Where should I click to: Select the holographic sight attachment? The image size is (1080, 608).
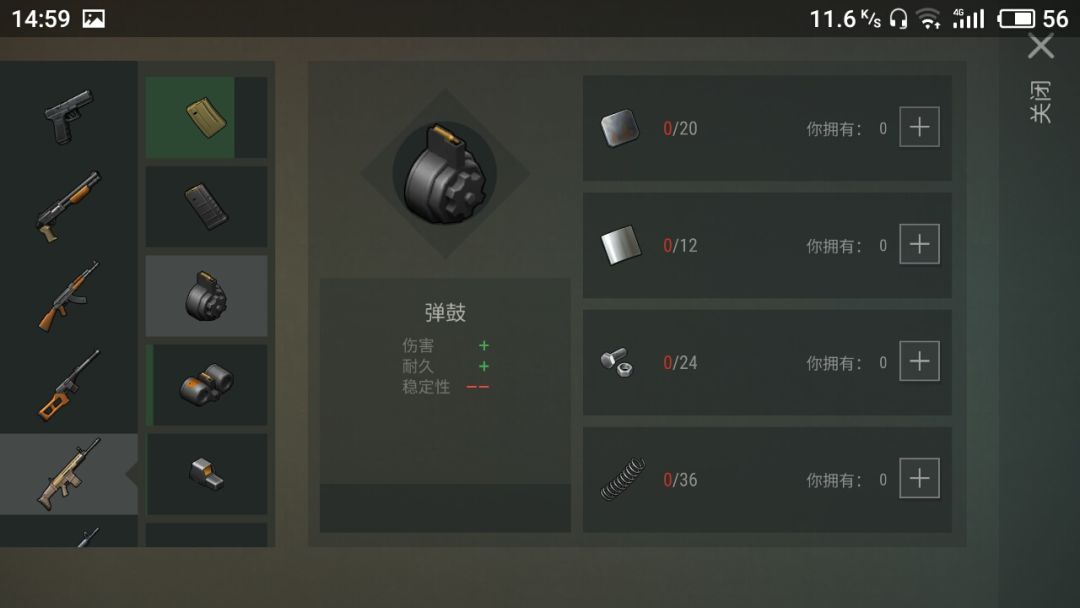[x=206, y=474]
